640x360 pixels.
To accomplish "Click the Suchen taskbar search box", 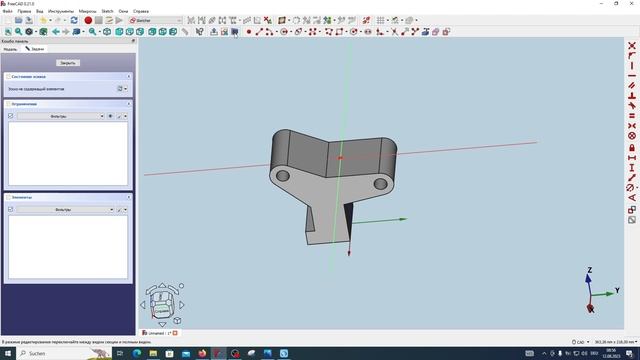I will [x=64, y=353].
